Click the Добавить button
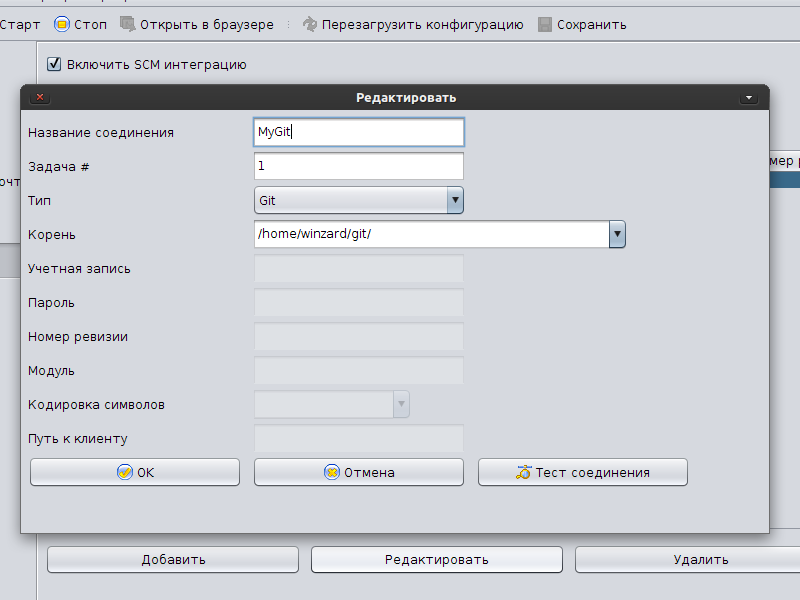Screen dimensions: 800x600 tap(173, 559)
